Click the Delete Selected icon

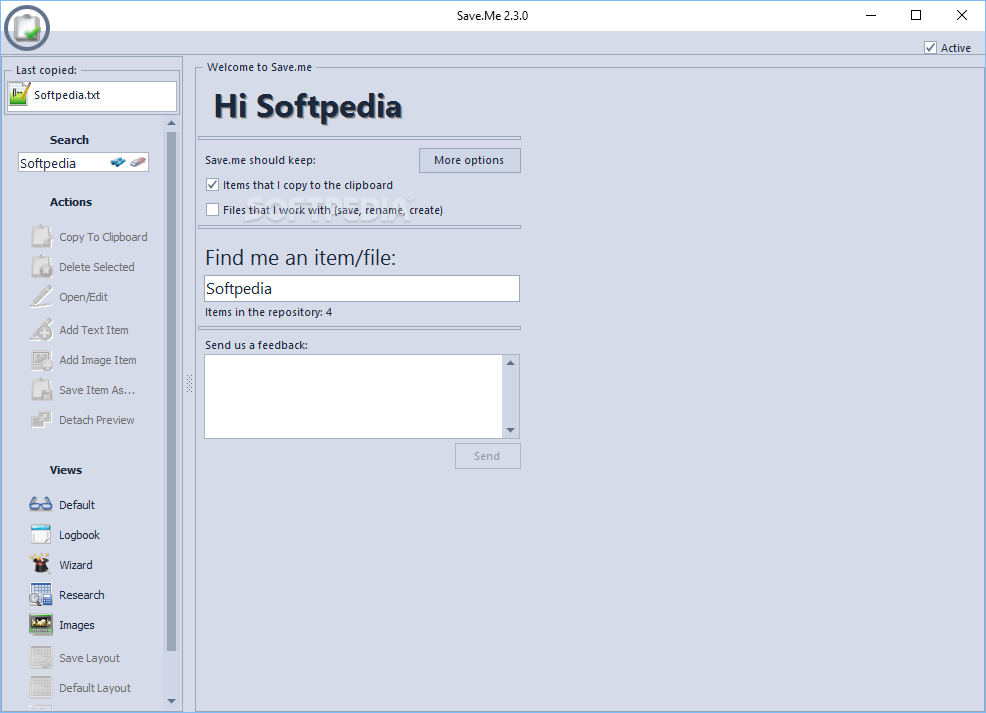[x=42, y=267]
